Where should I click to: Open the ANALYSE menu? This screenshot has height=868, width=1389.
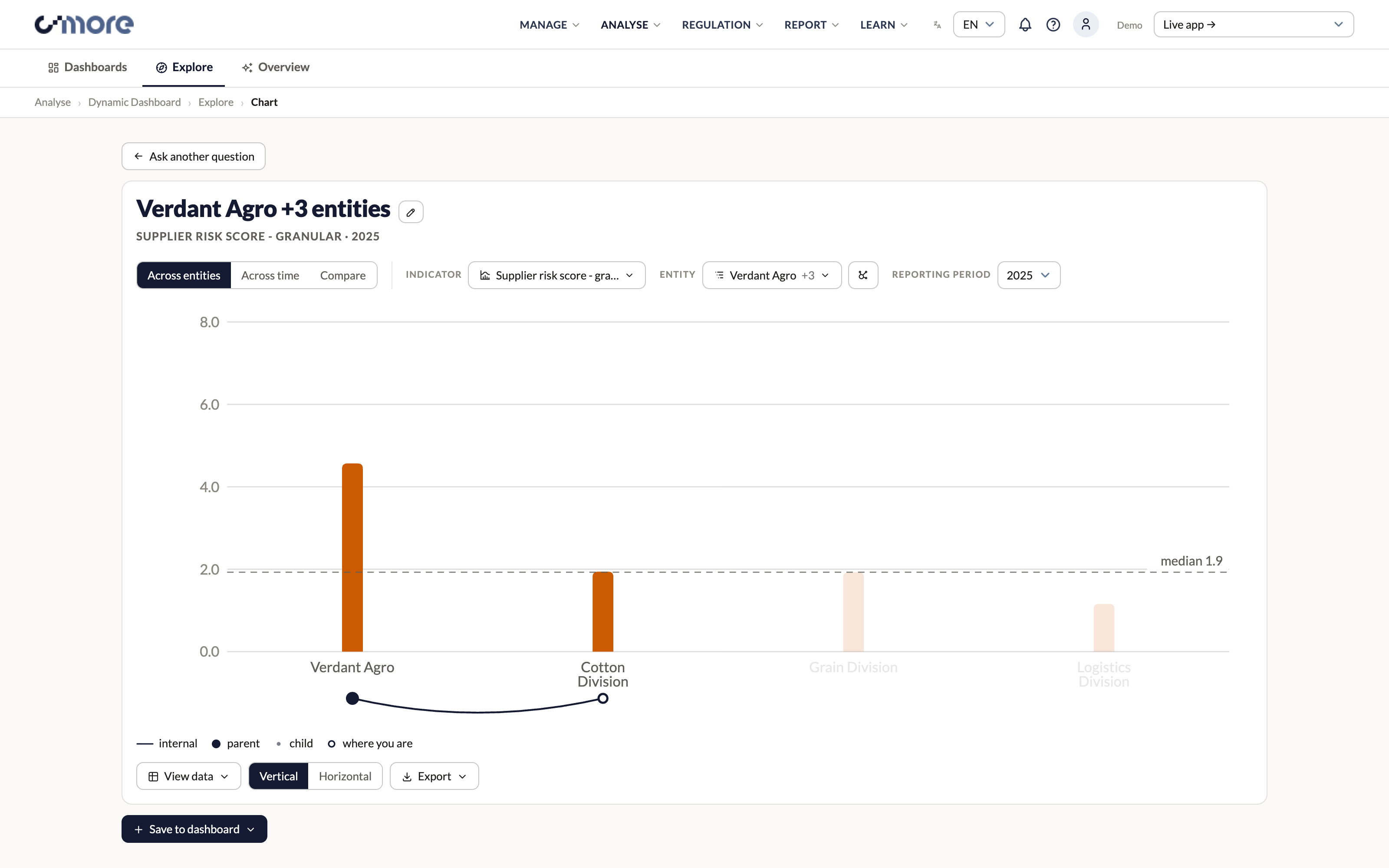(630, 25)
